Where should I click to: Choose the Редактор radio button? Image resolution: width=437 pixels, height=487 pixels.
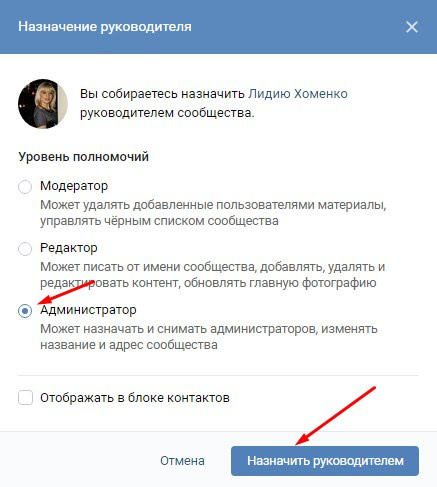click(x=25, y=249)
